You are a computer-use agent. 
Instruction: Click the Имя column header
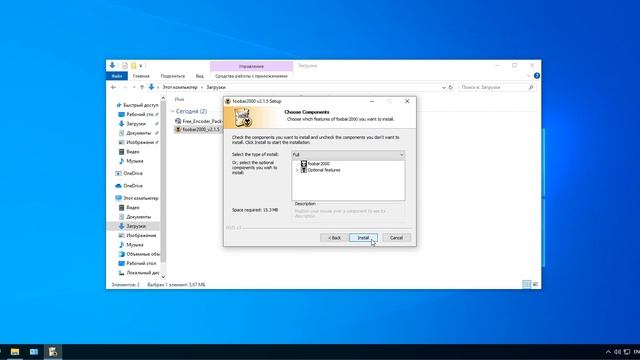[x=180, y=99]
